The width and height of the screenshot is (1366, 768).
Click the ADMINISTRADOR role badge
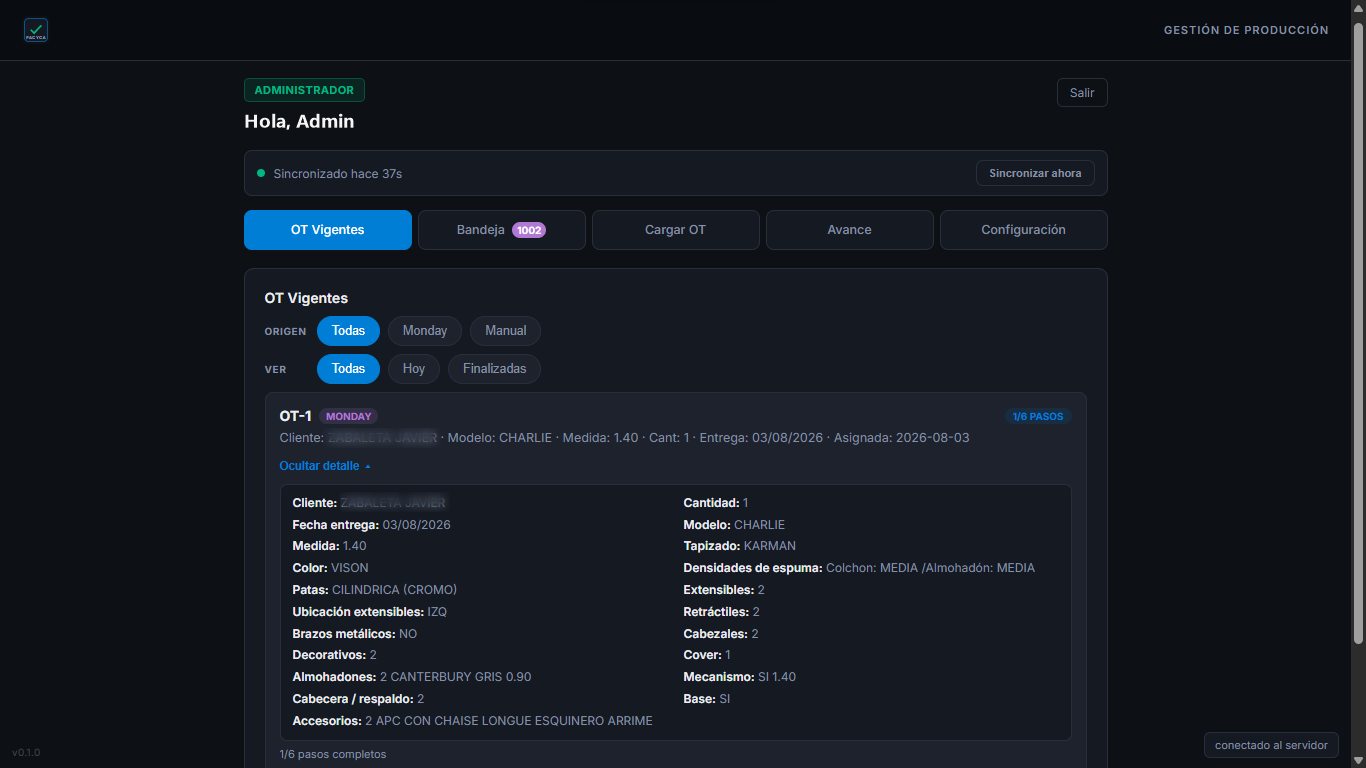click(304, 90)
